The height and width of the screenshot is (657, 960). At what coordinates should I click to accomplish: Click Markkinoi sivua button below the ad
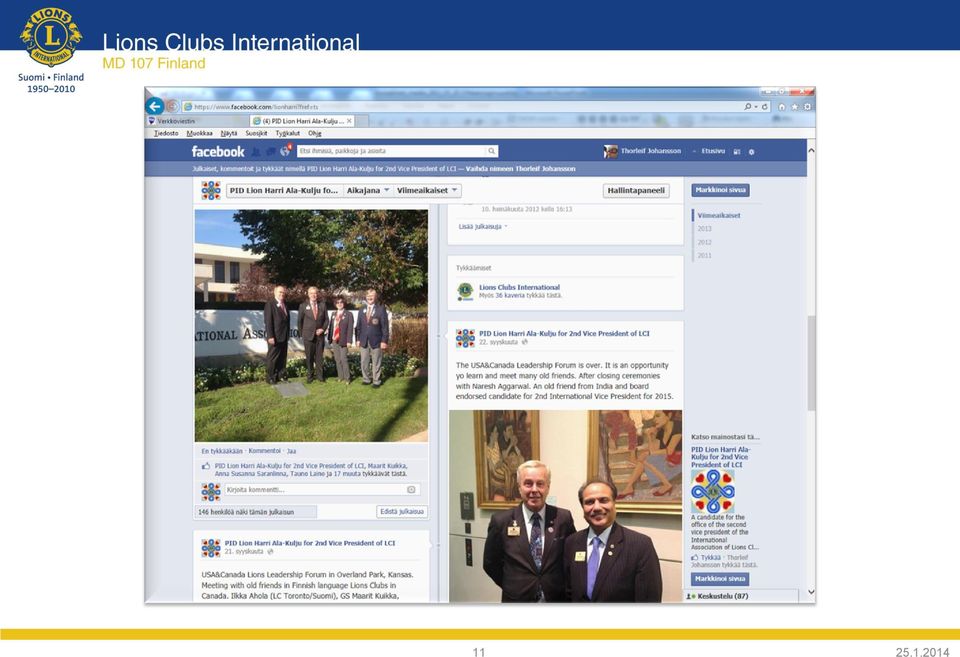(x=720, y=579)
